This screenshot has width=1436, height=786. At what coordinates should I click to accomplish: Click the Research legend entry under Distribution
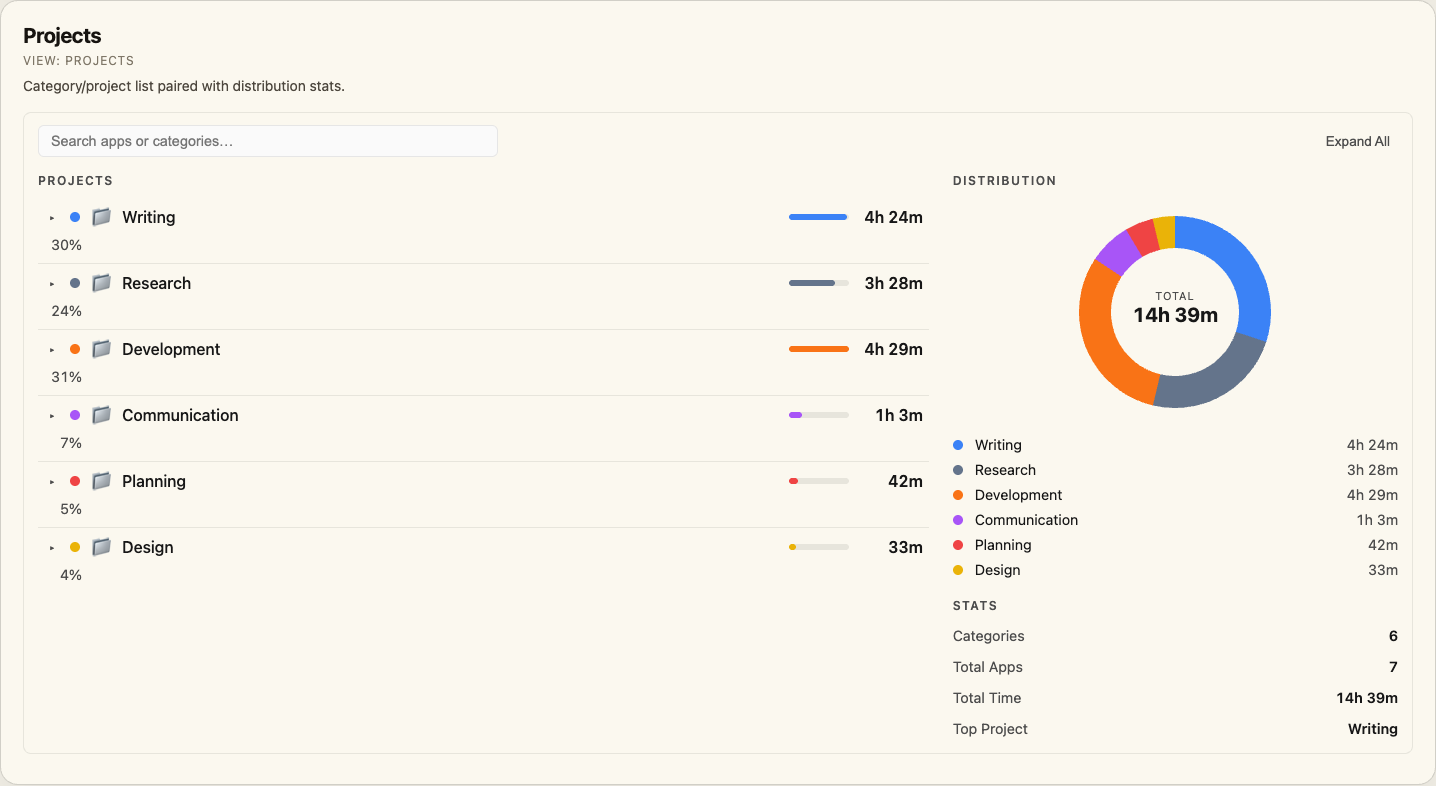[x=1175, y=470]
